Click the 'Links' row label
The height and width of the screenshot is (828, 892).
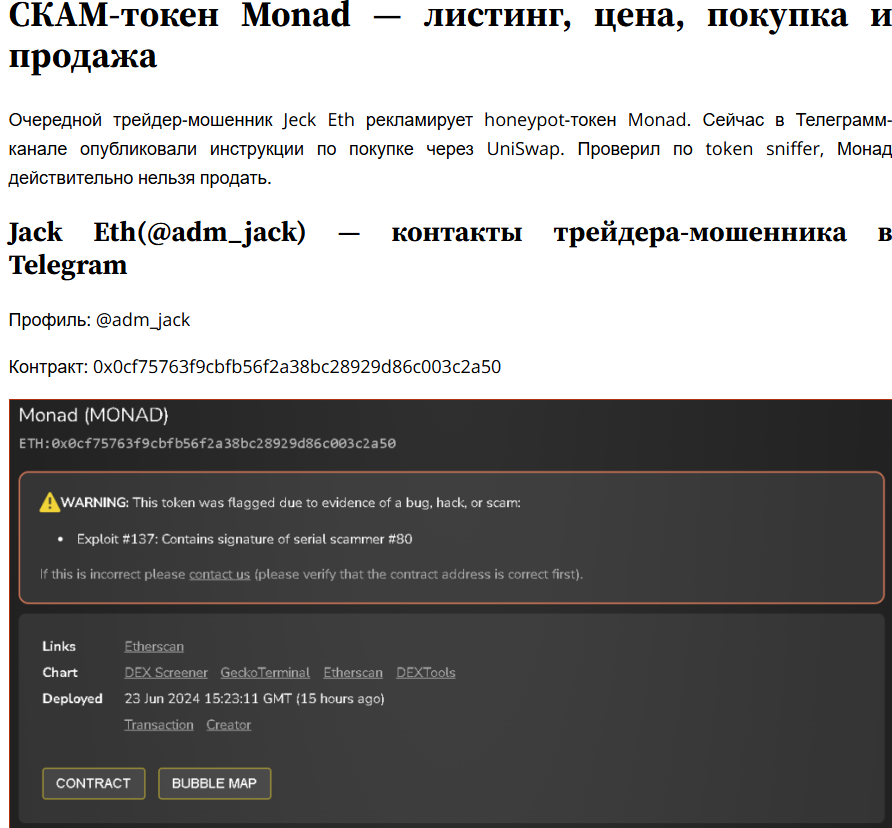(x=59, y=646)
